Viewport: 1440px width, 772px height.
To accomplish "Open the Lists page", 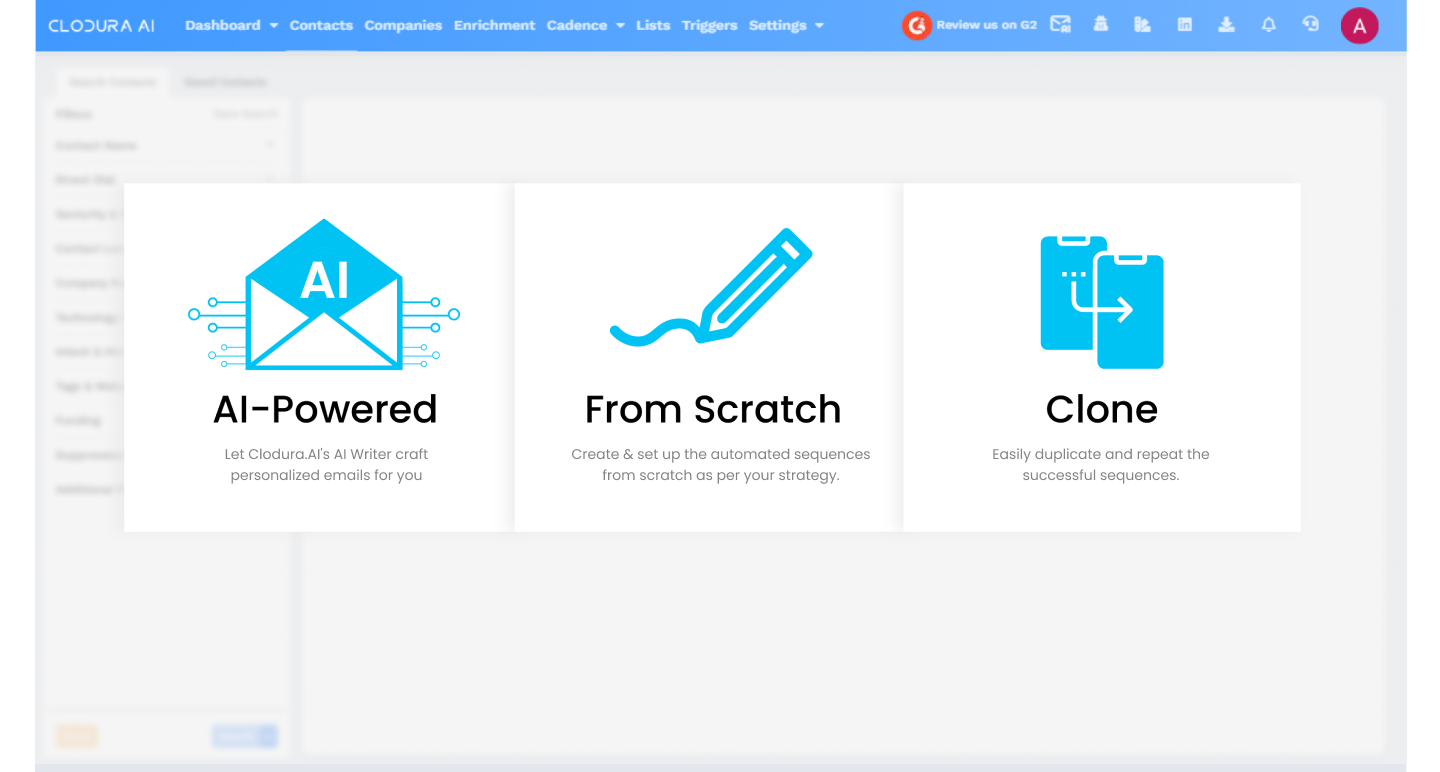I will pyautogui.click(x=653, y=25).
